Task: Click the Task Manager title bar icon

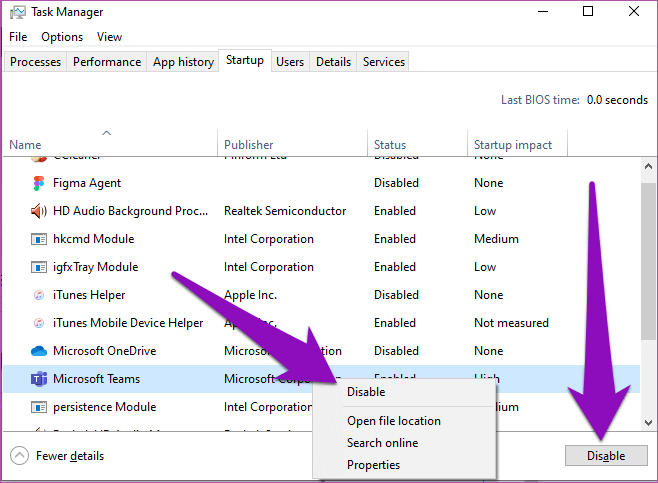Action: pos(18,13)
